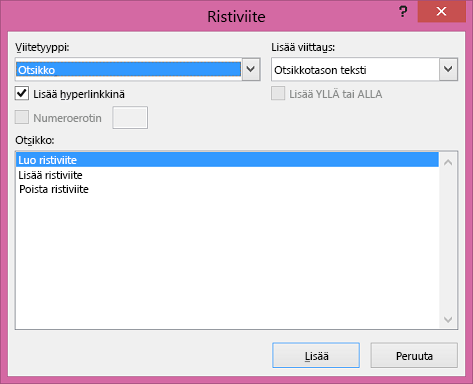Uncheck the Lisää hyperlinkkinä checkbox
The height and width of the screenshot is (384, 473).
click(x=22, y=94)
